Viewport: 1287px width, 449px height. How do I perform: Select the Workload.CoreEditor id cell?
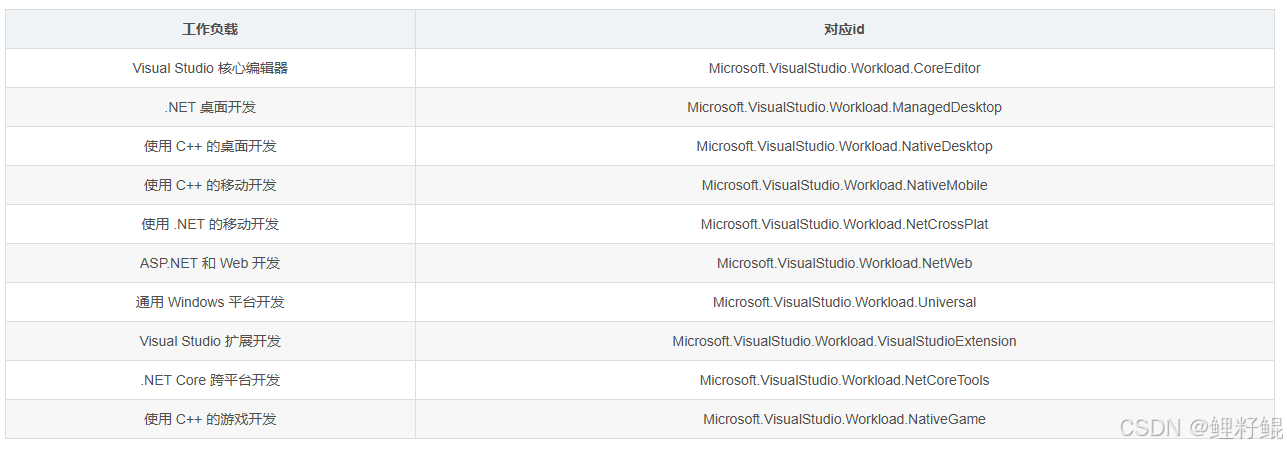844,68
